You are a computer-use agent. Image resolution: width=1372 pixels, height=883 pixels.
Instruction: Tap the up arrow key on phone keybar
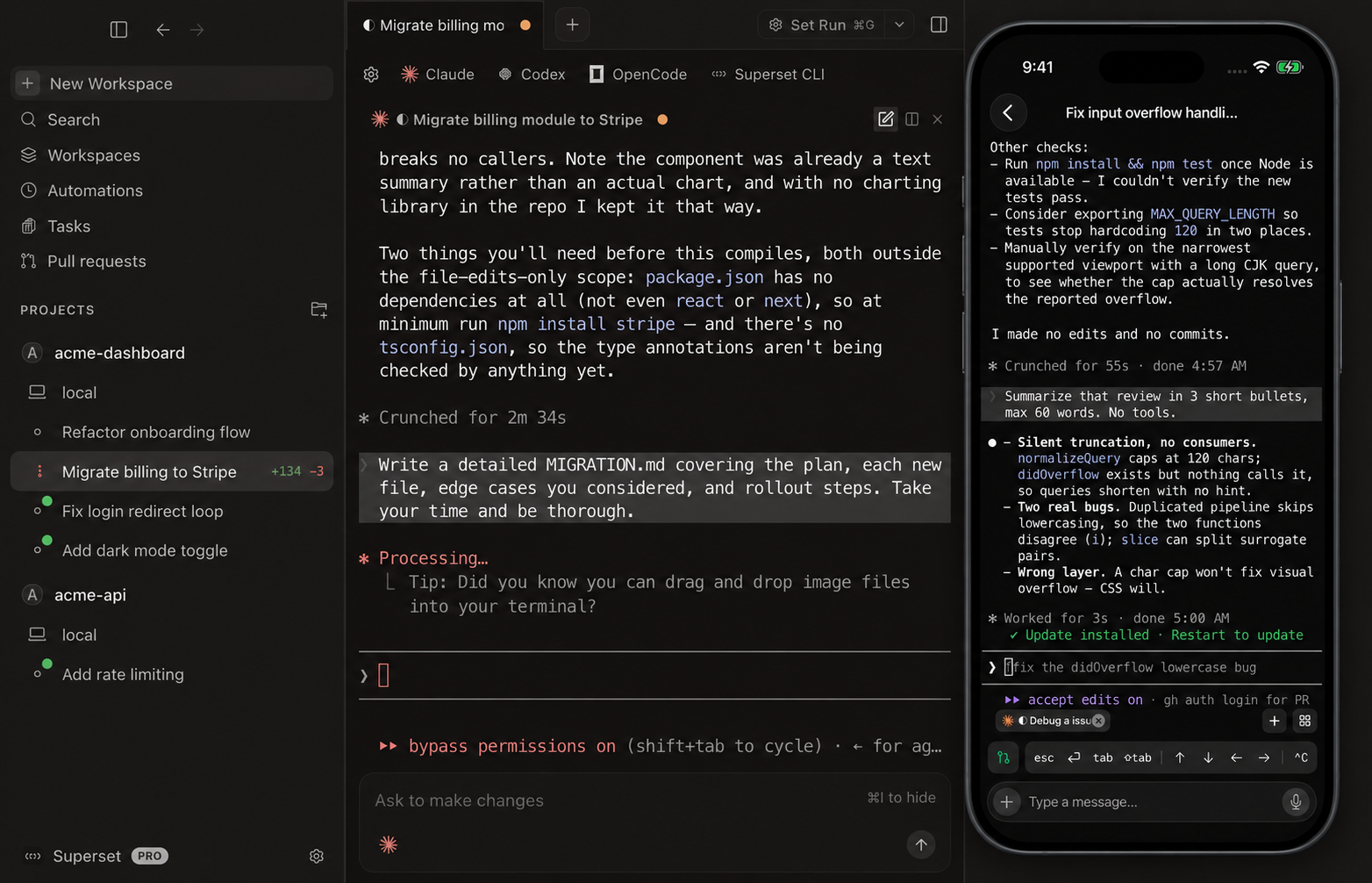[1180, 757]
